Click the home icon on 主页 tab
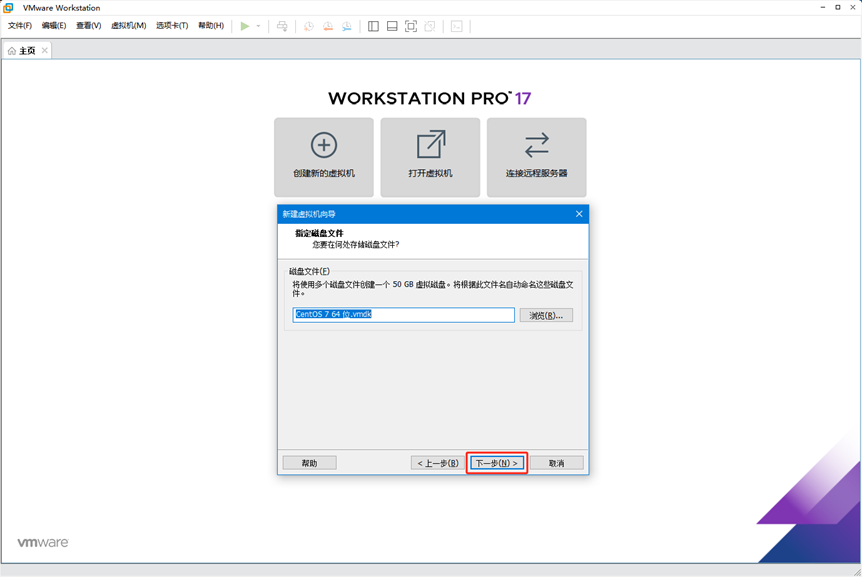Viewport: 862px width, 577px height. tap(12, 51)
